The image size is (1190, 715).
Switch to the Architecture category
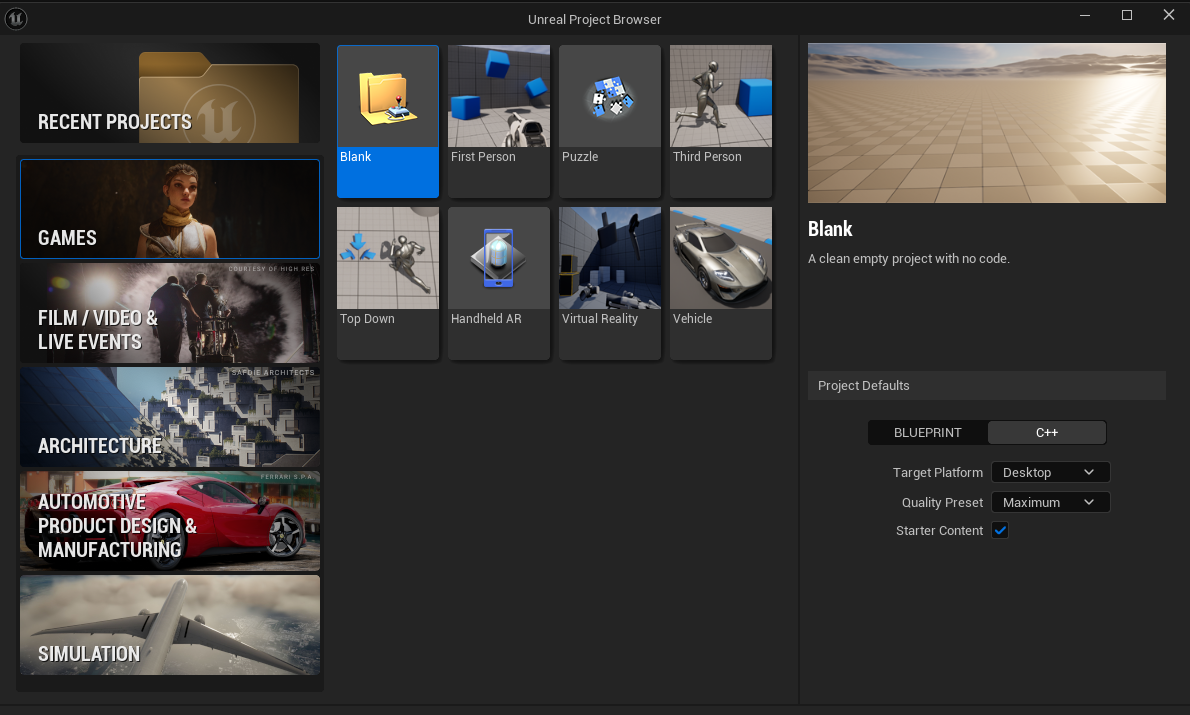point(170,417)
